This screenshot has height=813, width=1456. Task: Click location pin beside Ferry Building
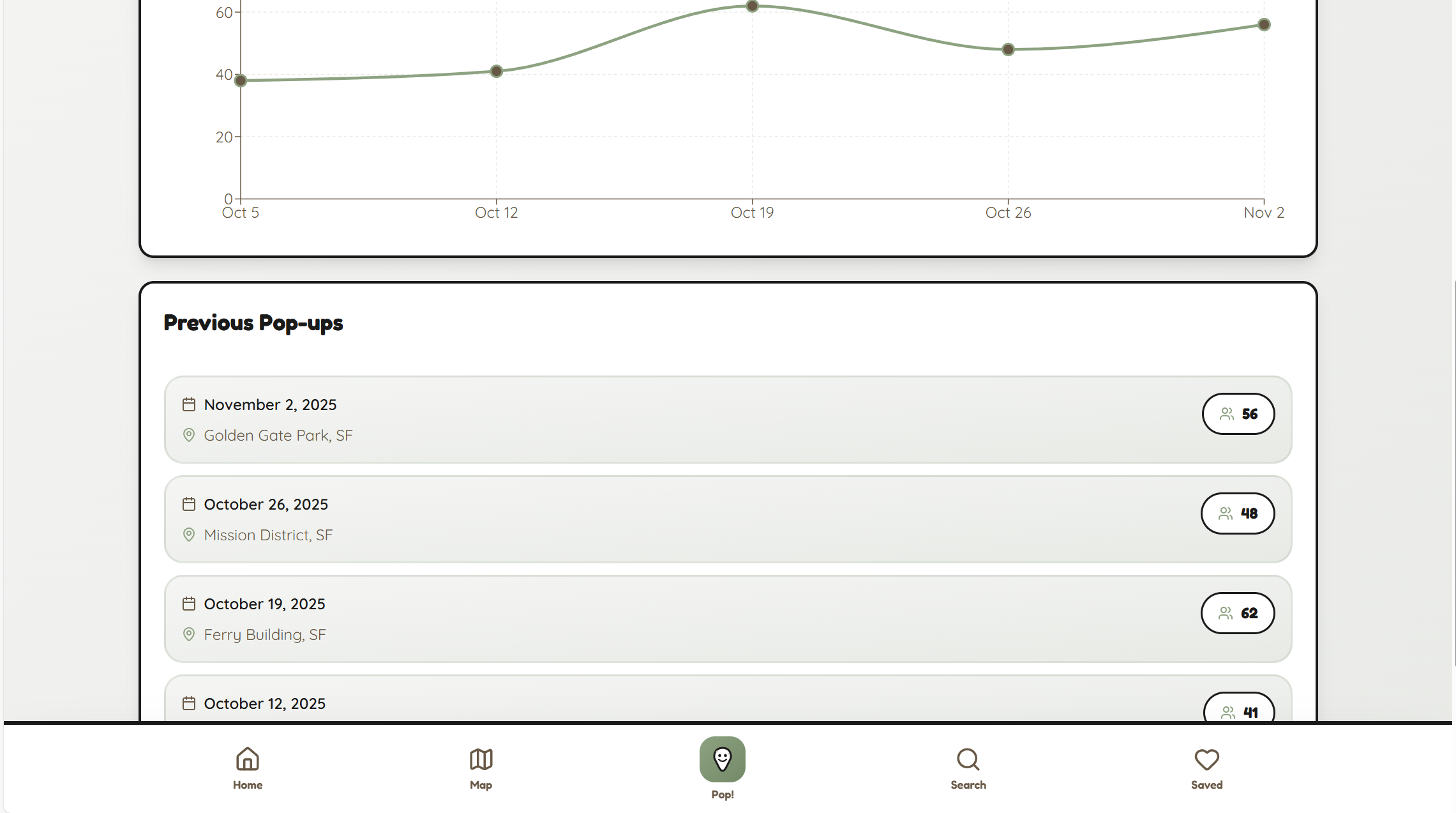189,634
